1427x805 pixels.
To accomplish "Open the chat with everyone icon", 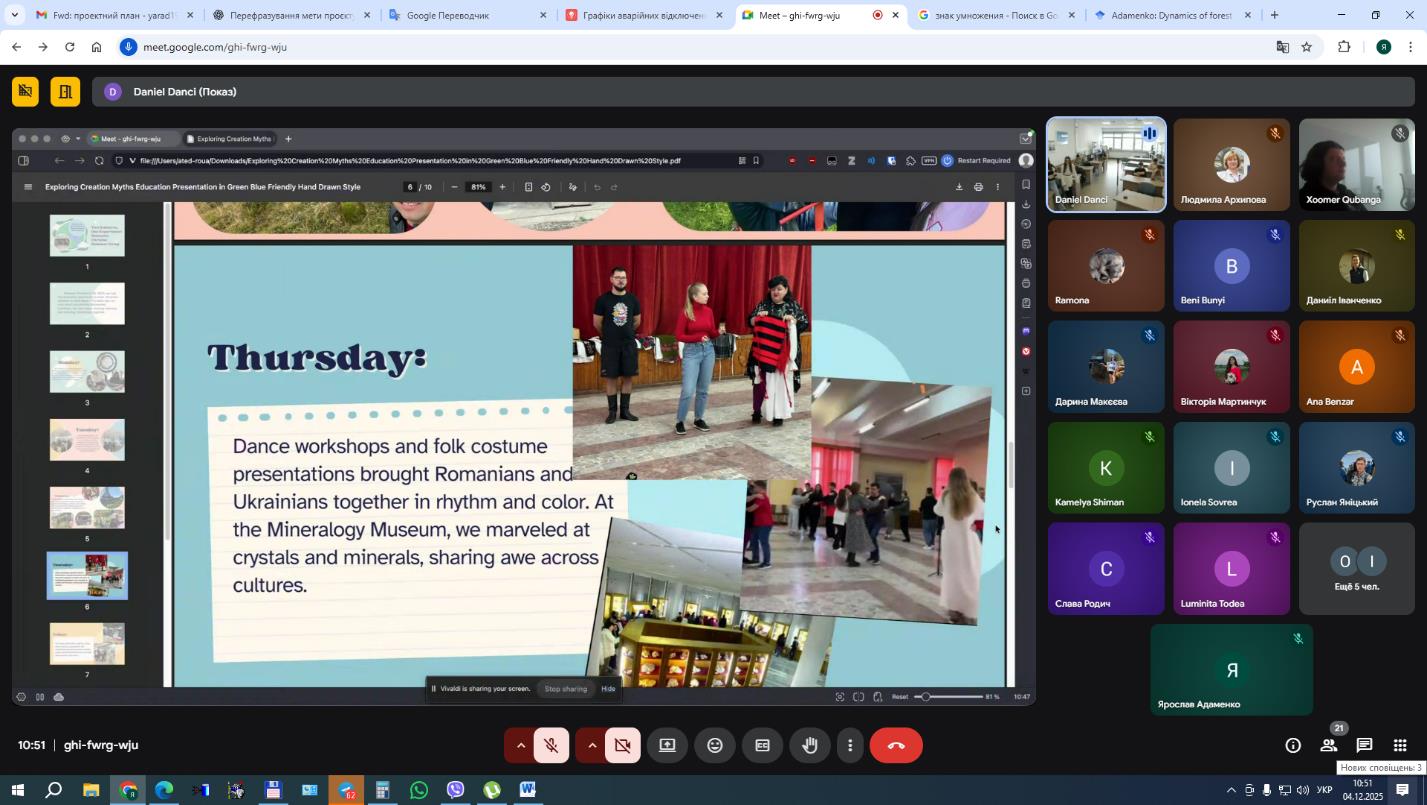I will pos(1364,746).
